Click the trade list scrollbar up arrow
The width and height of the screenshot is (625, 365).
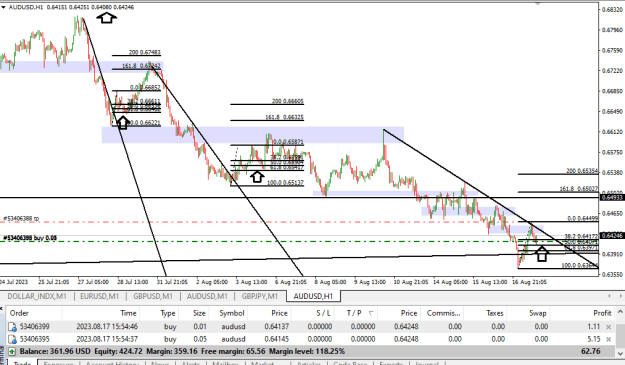[x=621, y=312]
